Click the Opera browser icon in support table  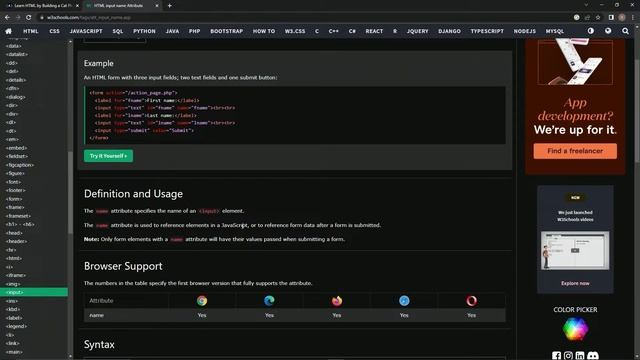(x=471, y=301)
